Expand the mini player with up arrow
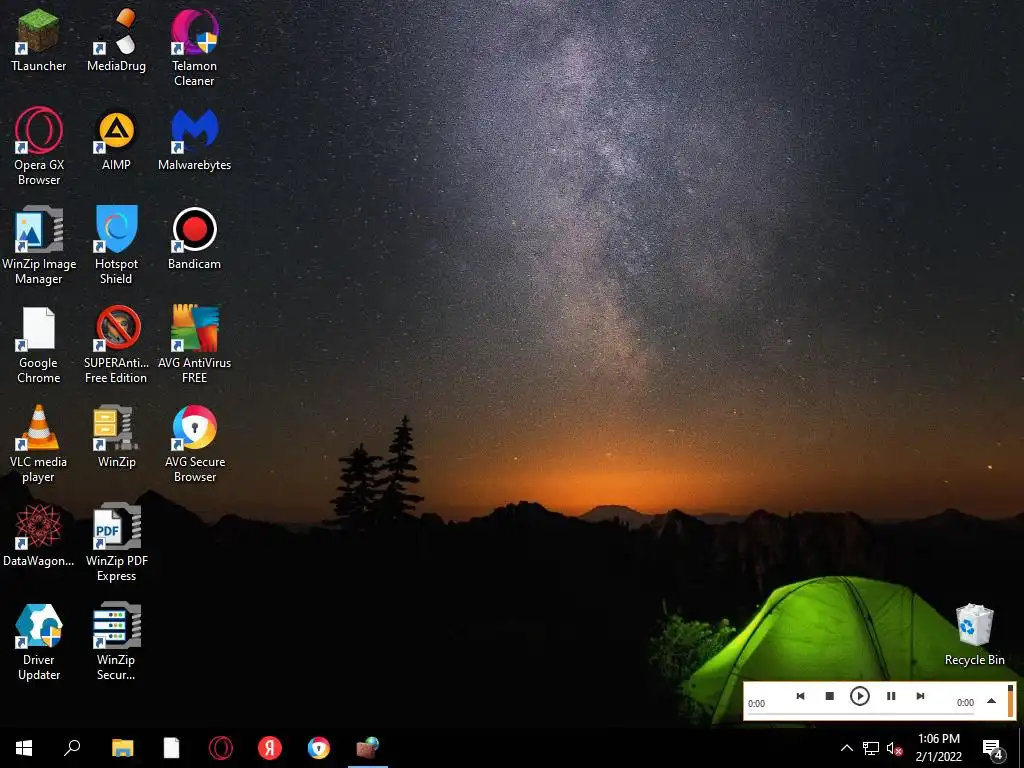Viewport: 1024px width, 768px height. (991, 701)
